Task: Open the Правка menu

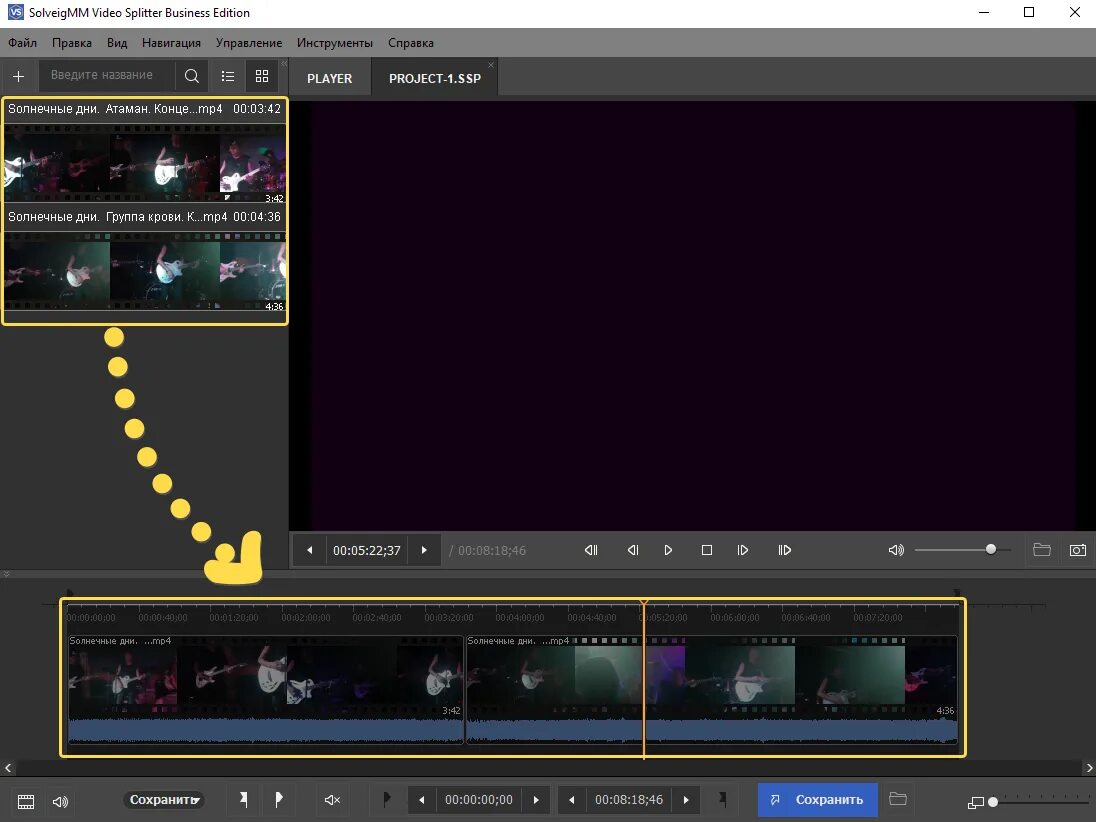Action: 72,43
